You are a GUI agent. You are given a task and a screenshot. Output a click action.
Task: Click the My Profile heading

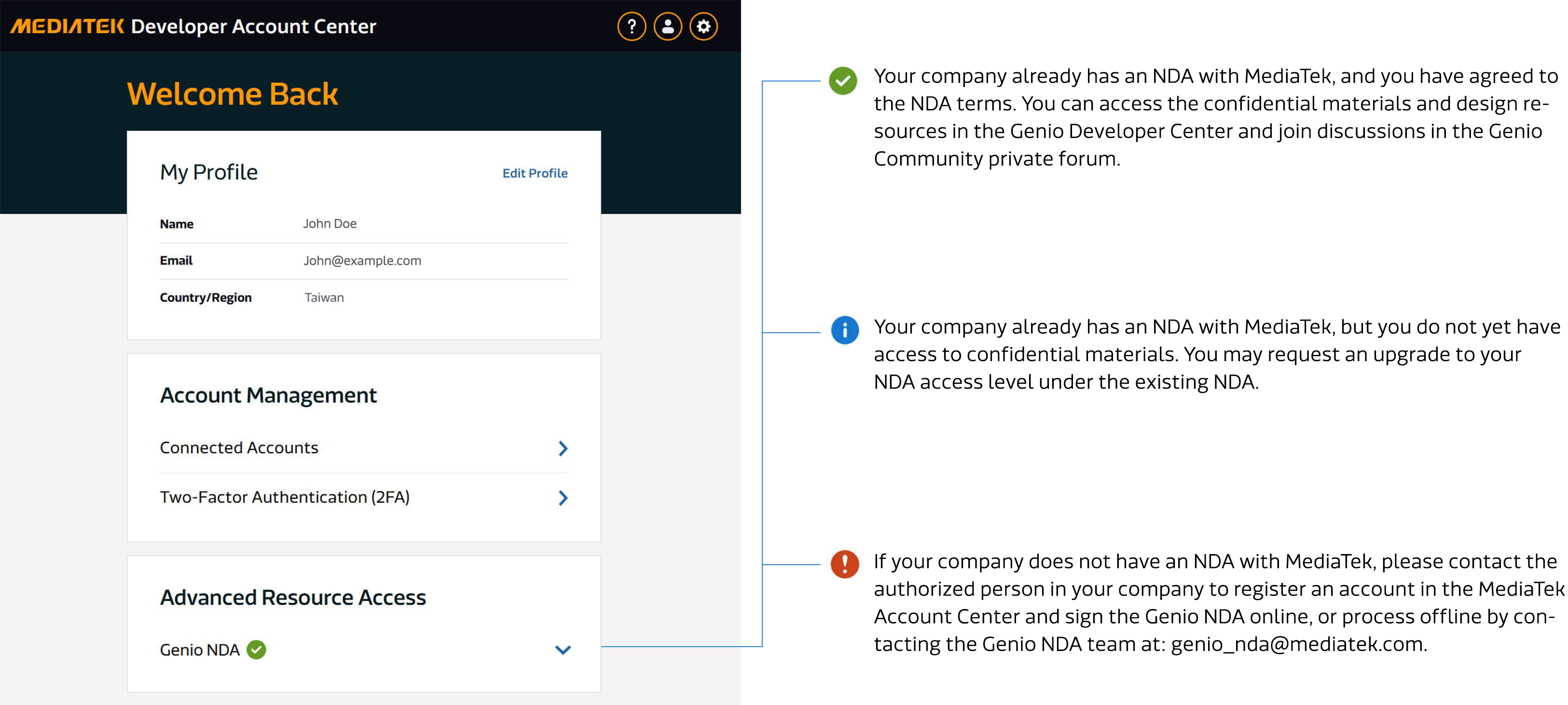click(209, 172)
